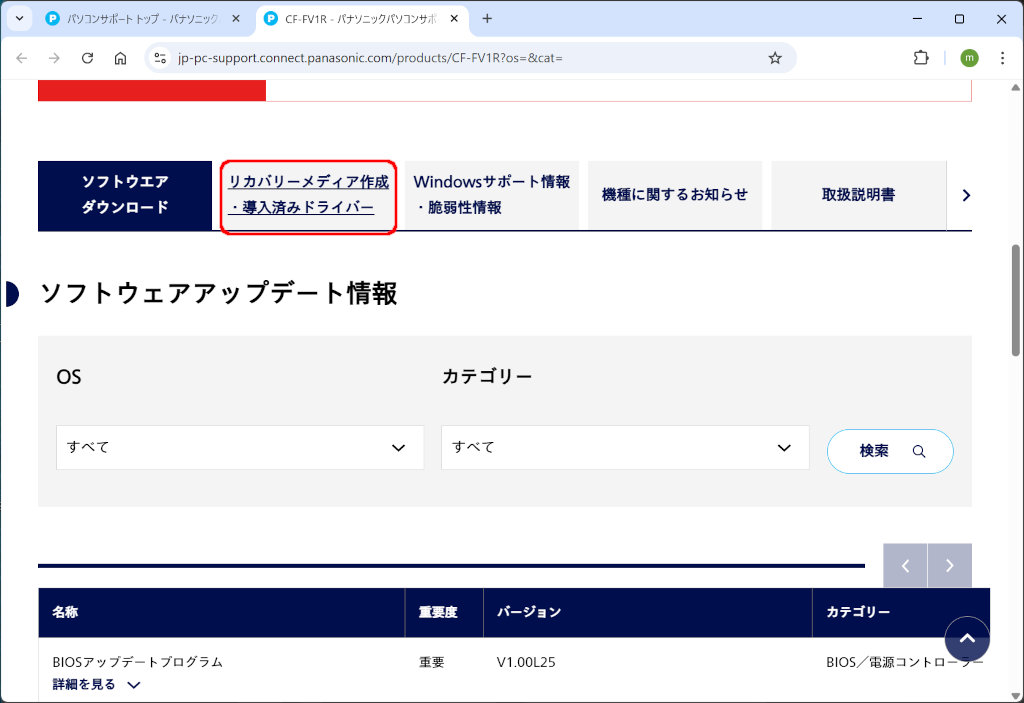Screen dimensions: 1024x703
Task: Click the V1.00L25 version cell
Action: click(x=526, y=662)
